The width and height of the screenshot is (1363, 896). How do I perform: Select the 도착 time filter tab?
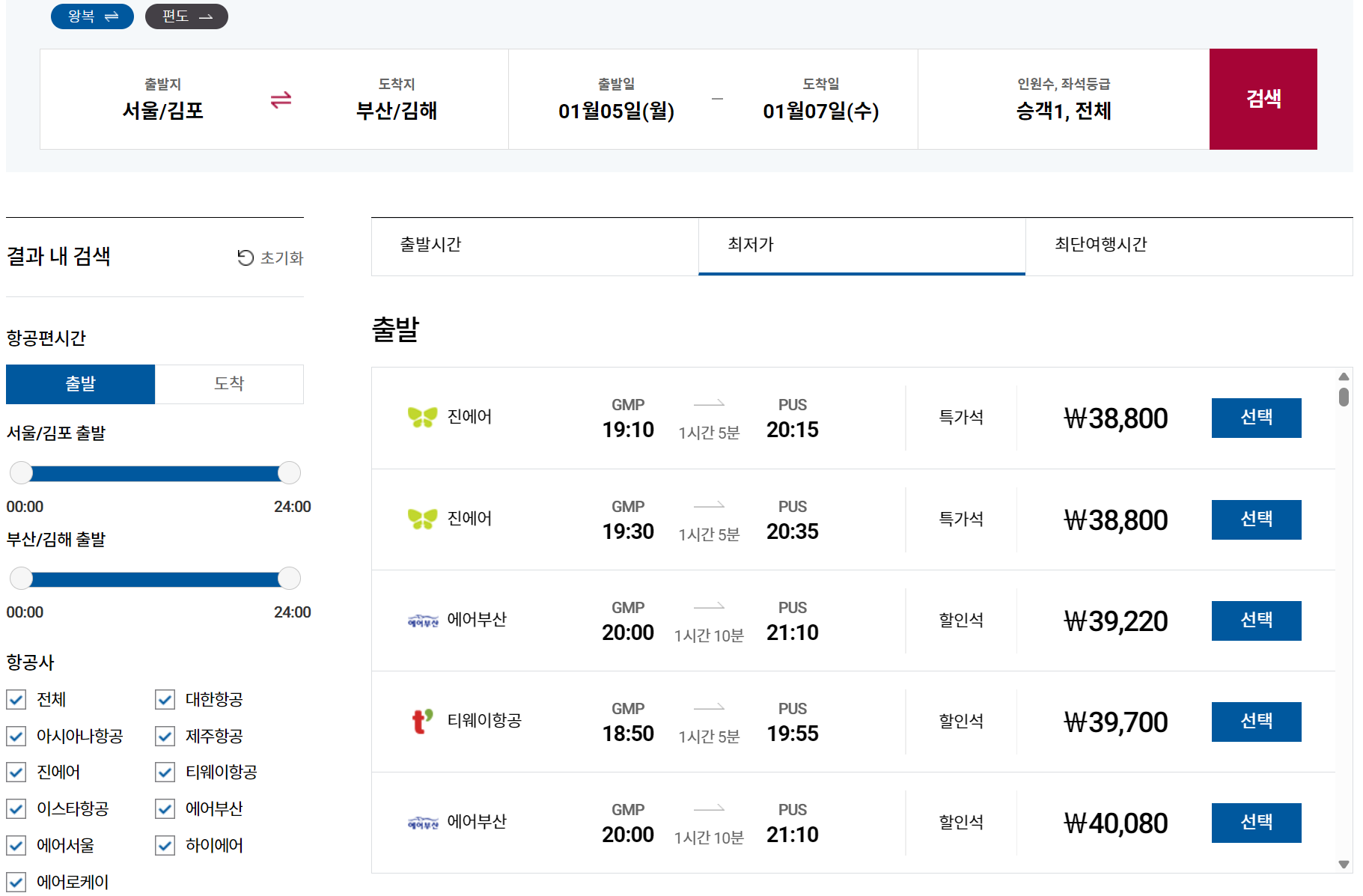[228, 384]
